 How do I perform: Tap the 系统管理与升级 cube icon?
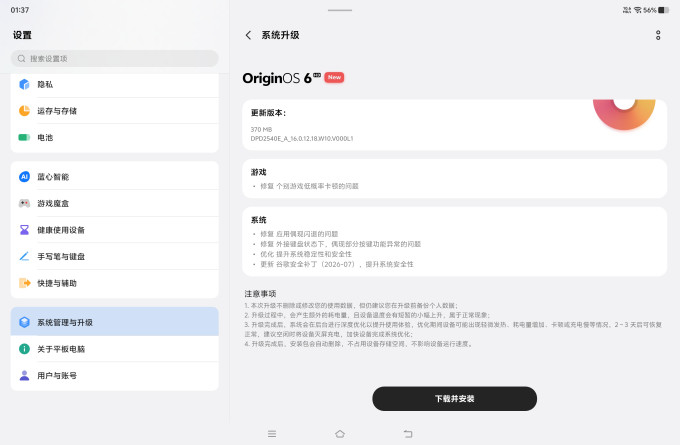pos(24,322)
